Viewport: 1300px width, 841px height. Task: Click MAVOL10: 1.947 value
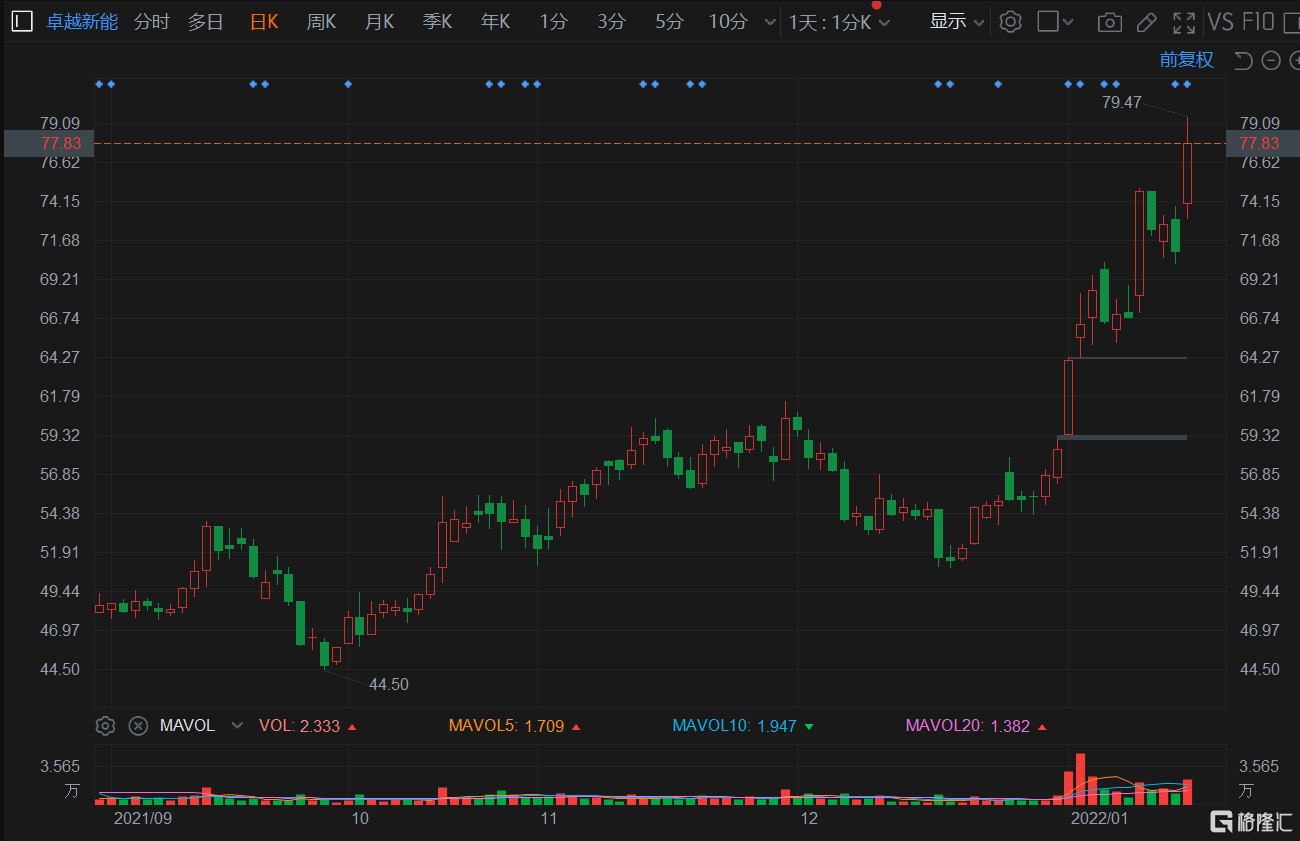[x=736, y=726]
